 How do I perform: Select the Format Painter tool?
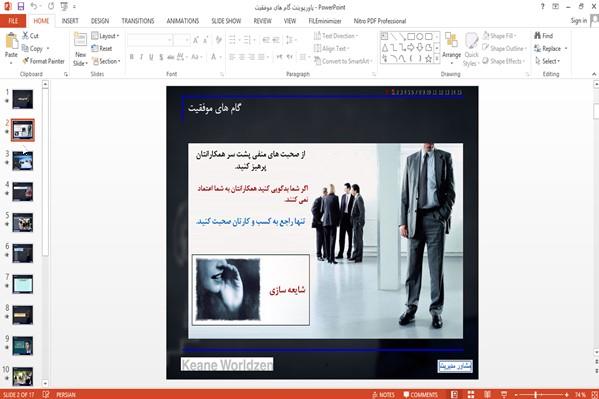point(43,61)
